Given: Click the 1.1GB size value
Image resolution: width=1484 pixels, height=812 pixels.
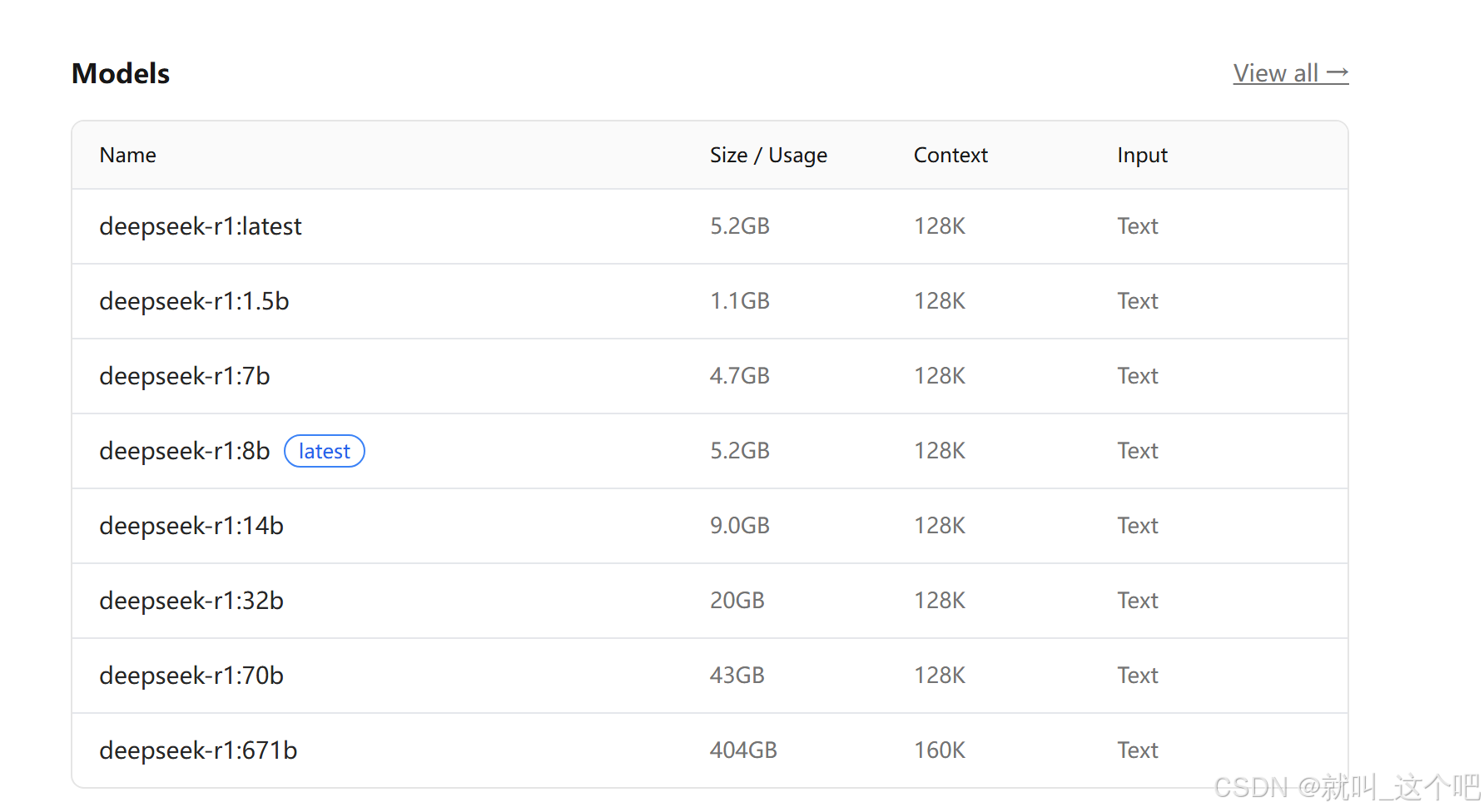Looking at the screenshot, I should pos(740,301).
